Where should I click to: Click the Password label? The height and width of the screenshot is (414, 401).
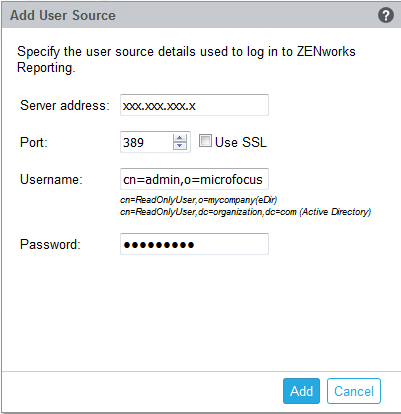50,244
